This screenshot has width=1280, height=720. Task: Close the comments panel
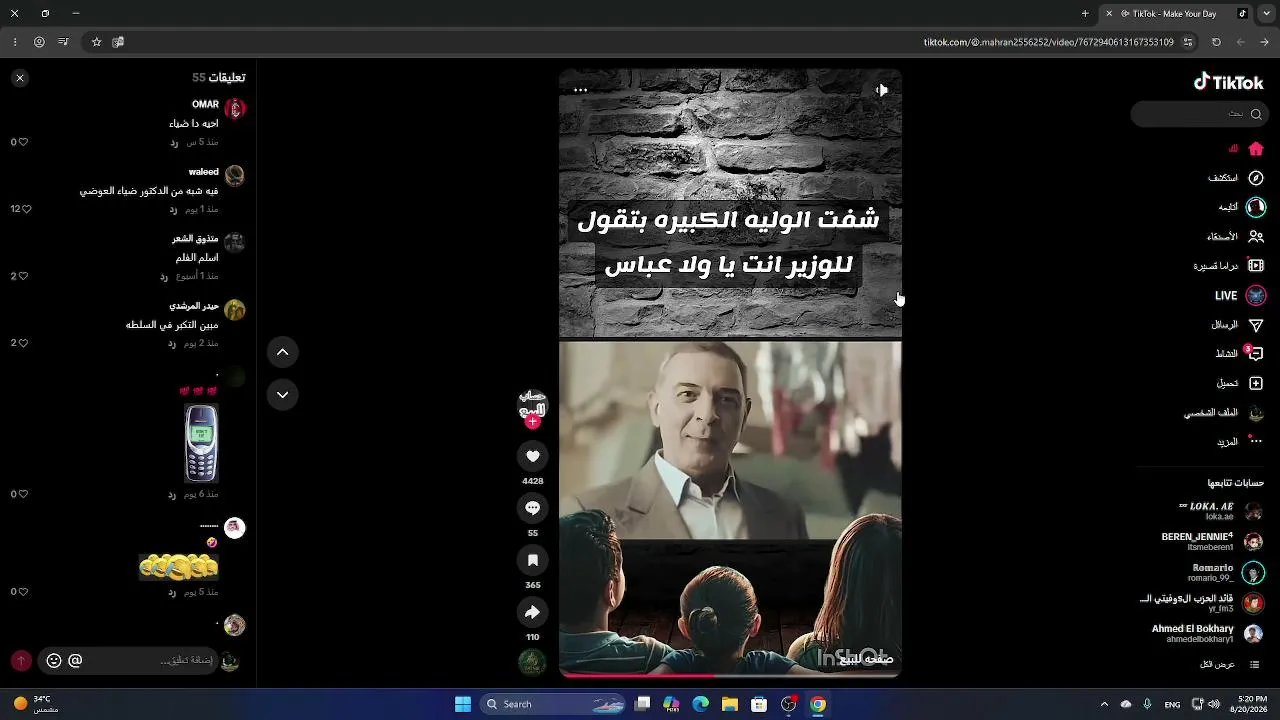(x=20, y=77)
